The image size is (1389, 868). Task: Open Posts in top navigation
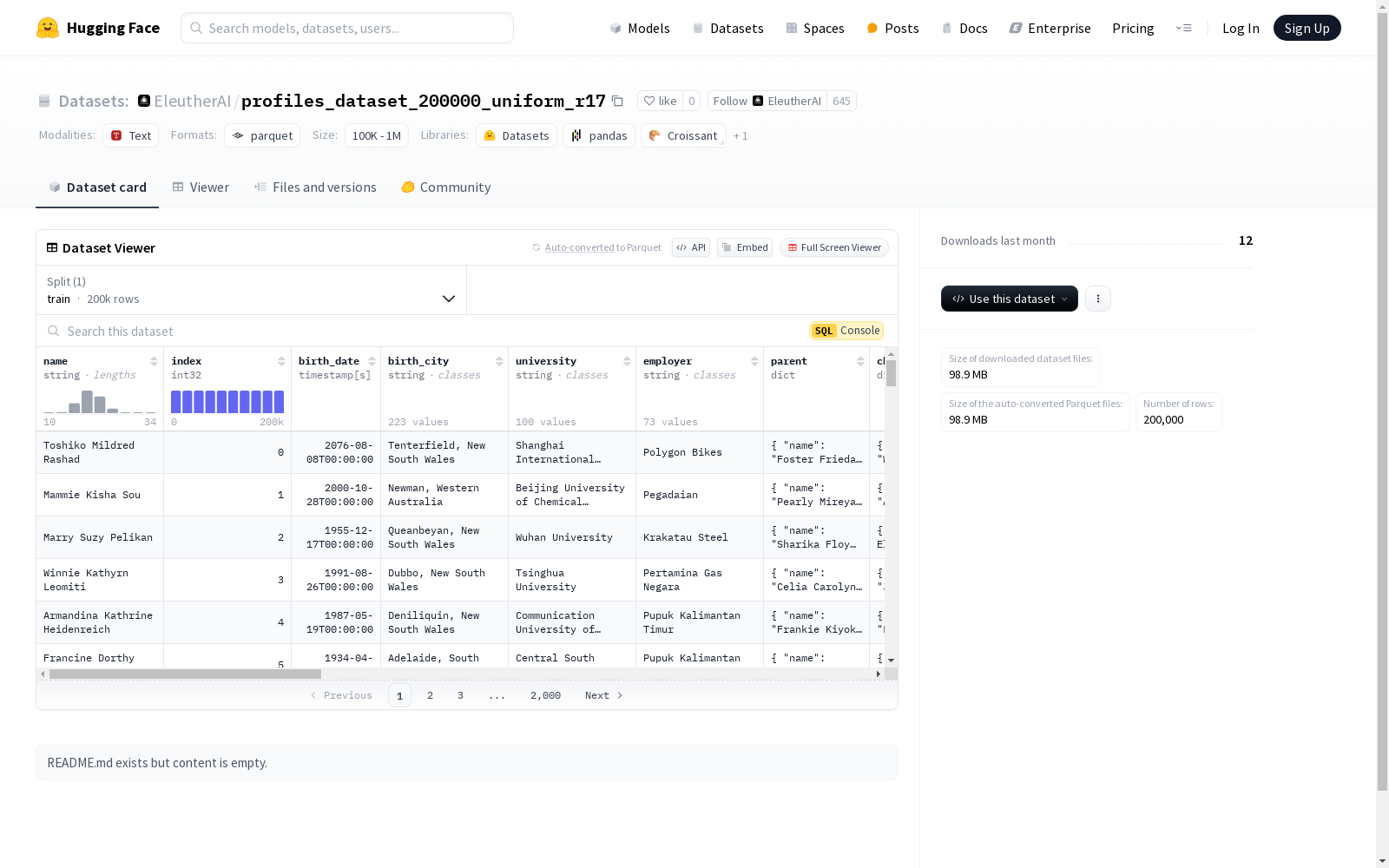(x=893, y=28)
